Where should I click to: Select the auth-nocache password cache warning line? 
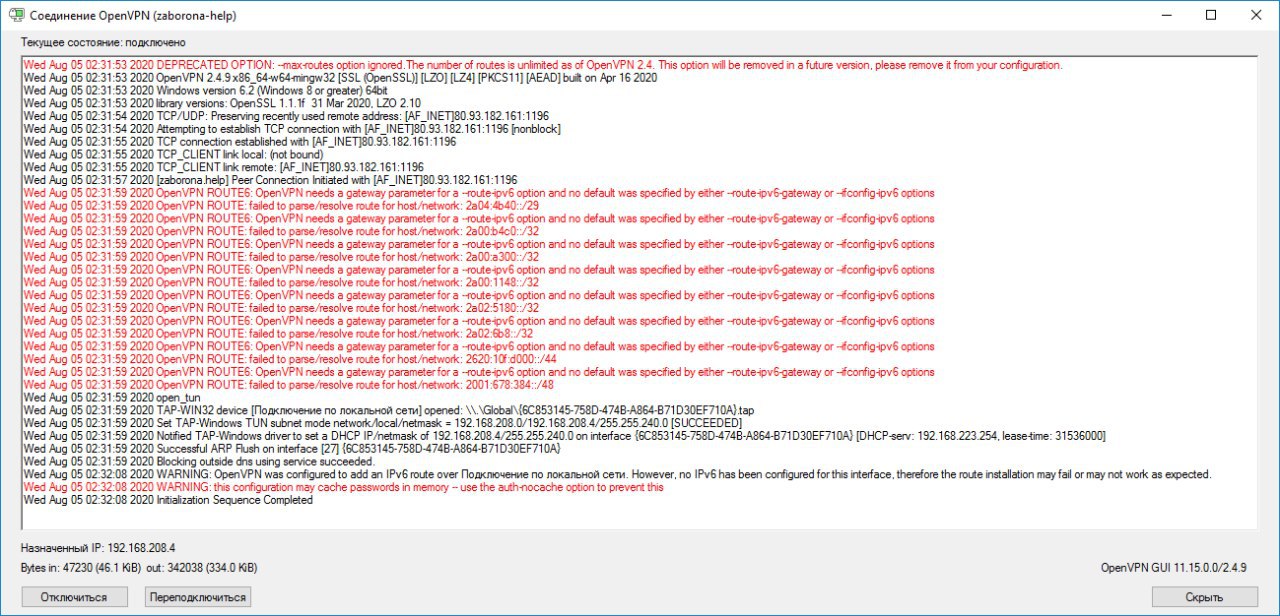click(x=343, y=488)
